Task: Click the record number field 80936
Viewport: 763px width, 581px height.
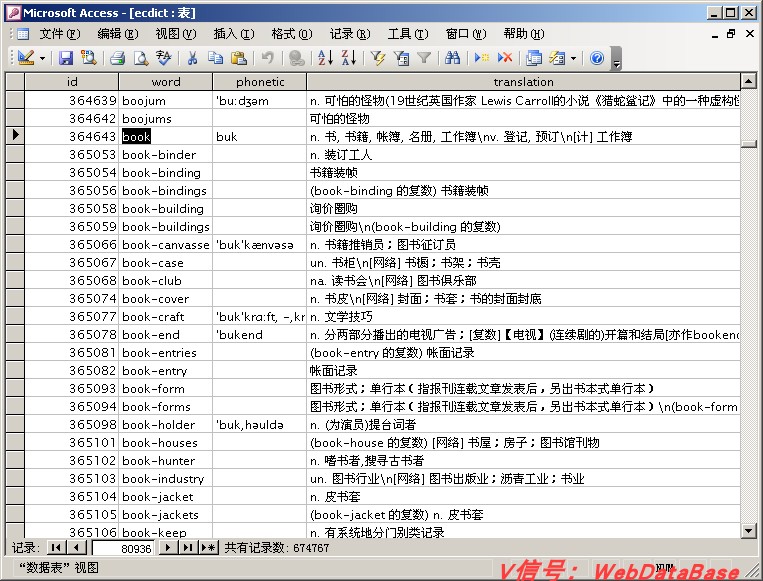Action: click(124, 548)
